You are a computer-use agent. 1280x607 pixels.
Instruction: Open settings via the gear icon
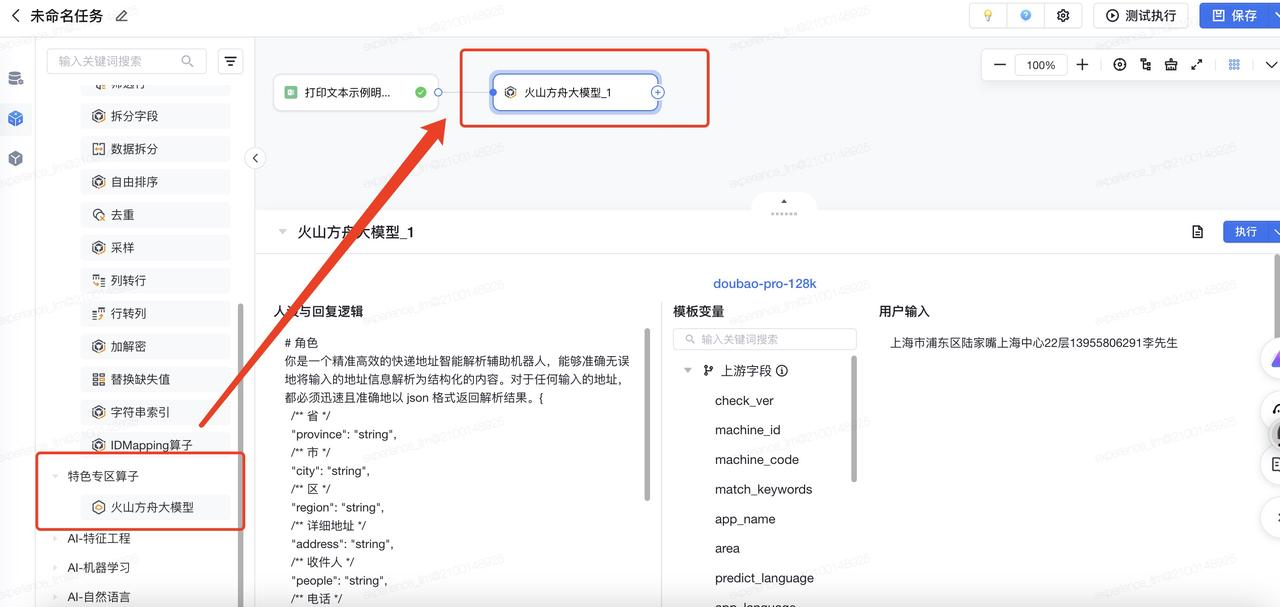(1063, 16)
